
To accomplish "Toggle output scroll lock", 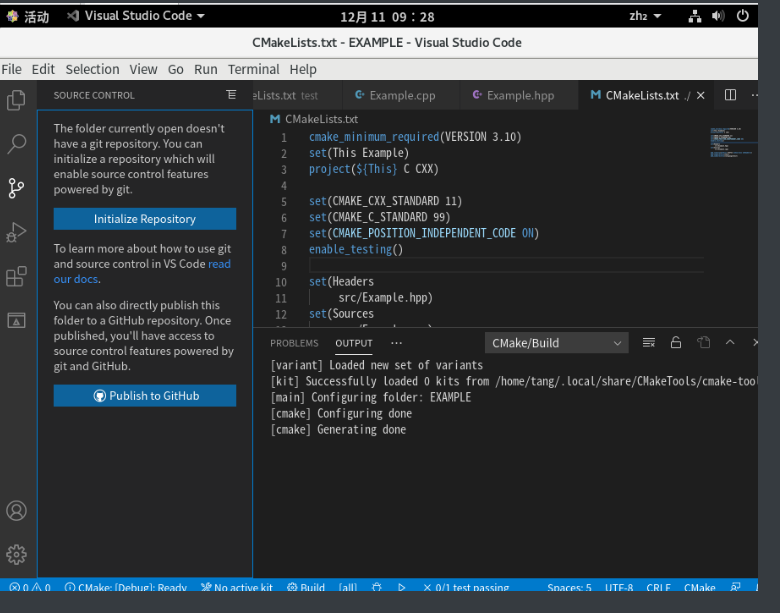I will tap(676, 342).
